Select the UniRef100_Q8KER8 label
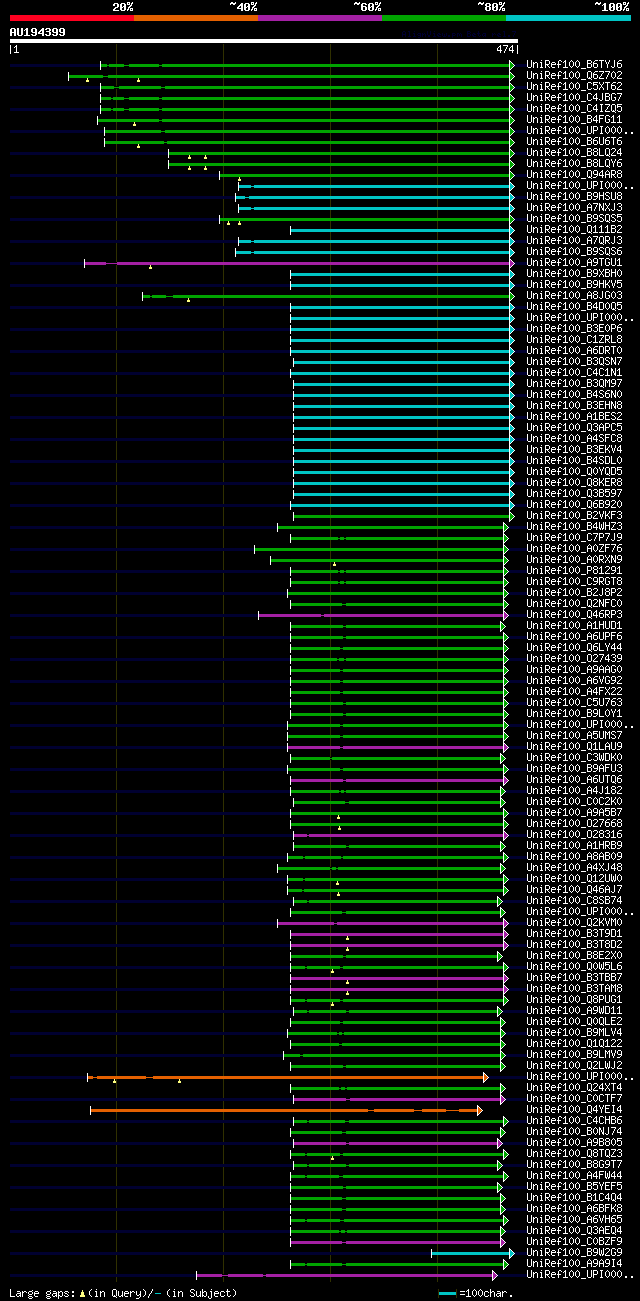Screen dimensions: 640x1301 574,482
